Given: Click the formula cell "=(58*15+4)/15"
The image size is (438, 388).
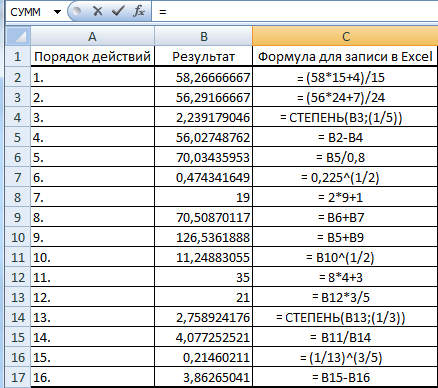Looking at the screenshot, I should [x=345, y=77].
